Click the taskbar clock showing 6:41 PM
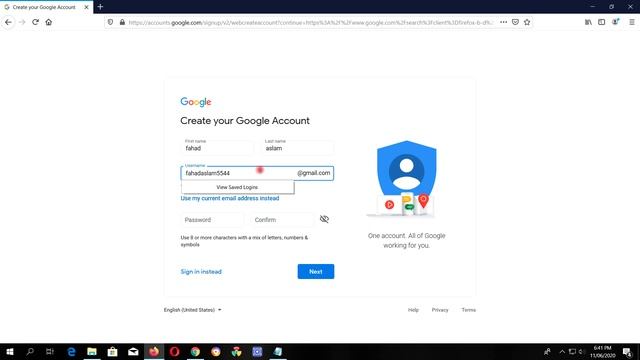Viewport: 640px width, 360px height. (602, 352)
